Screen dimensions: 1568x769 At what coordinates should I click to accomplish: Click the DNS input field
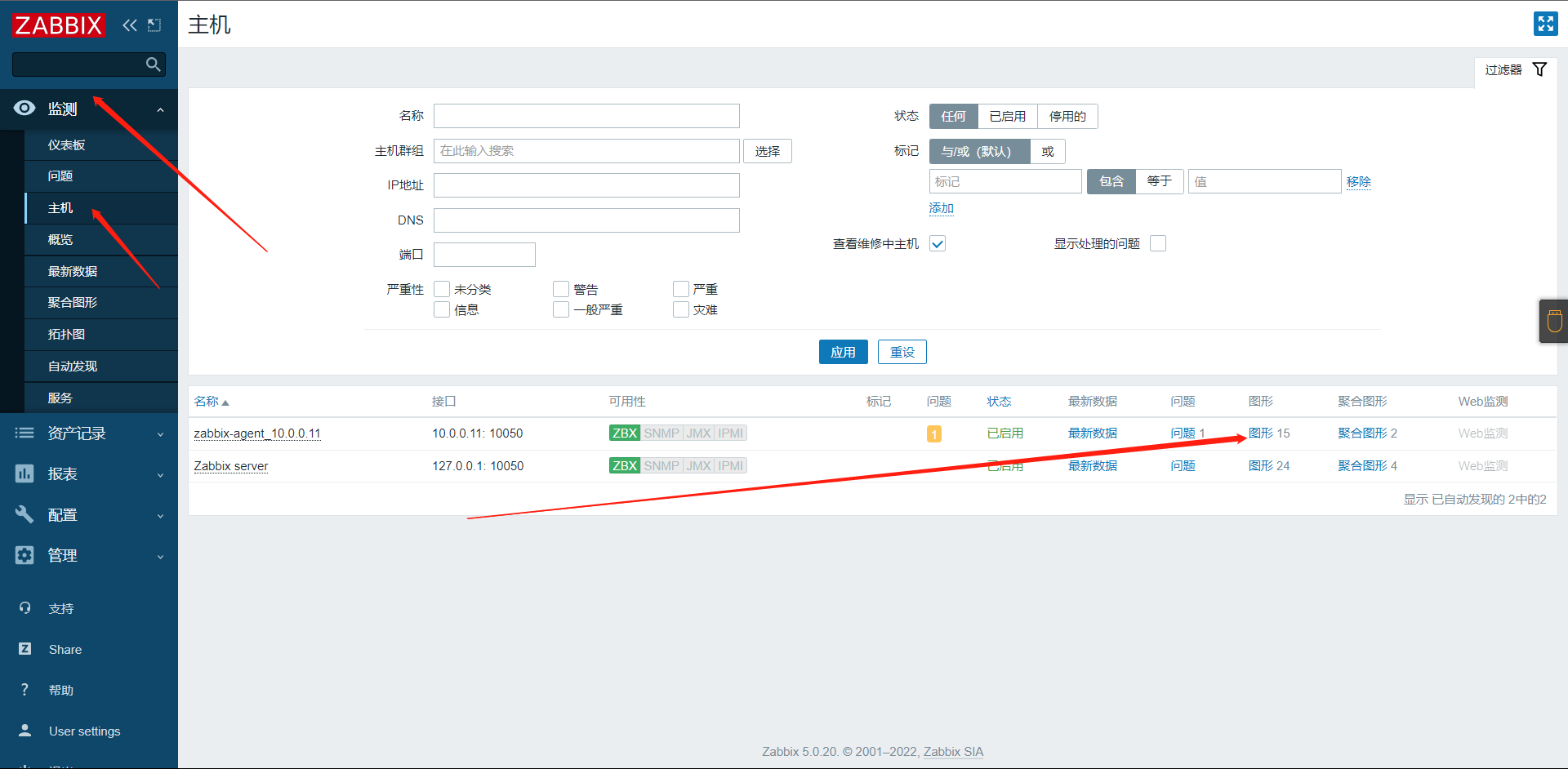pyautogui.click(x=586, y=220)
